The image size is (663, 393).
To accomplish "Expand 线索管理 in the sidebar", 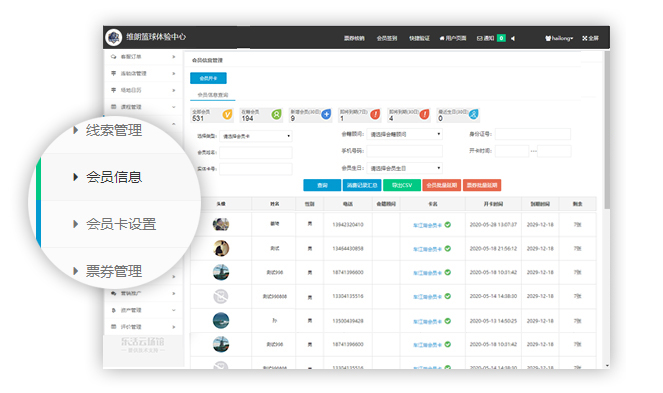I will point(113,130).
